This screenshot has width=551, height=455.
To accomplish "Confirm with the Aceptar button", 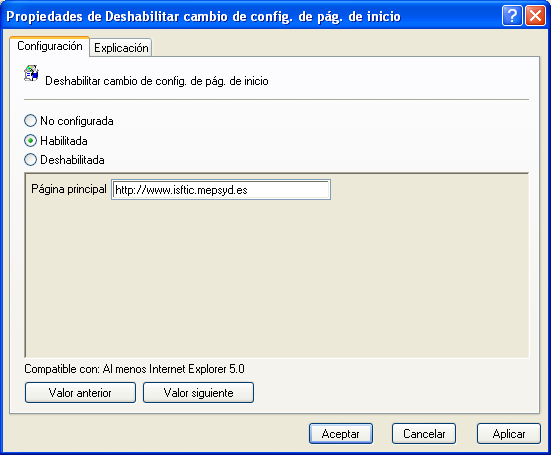I will click(x=341, y=434).
